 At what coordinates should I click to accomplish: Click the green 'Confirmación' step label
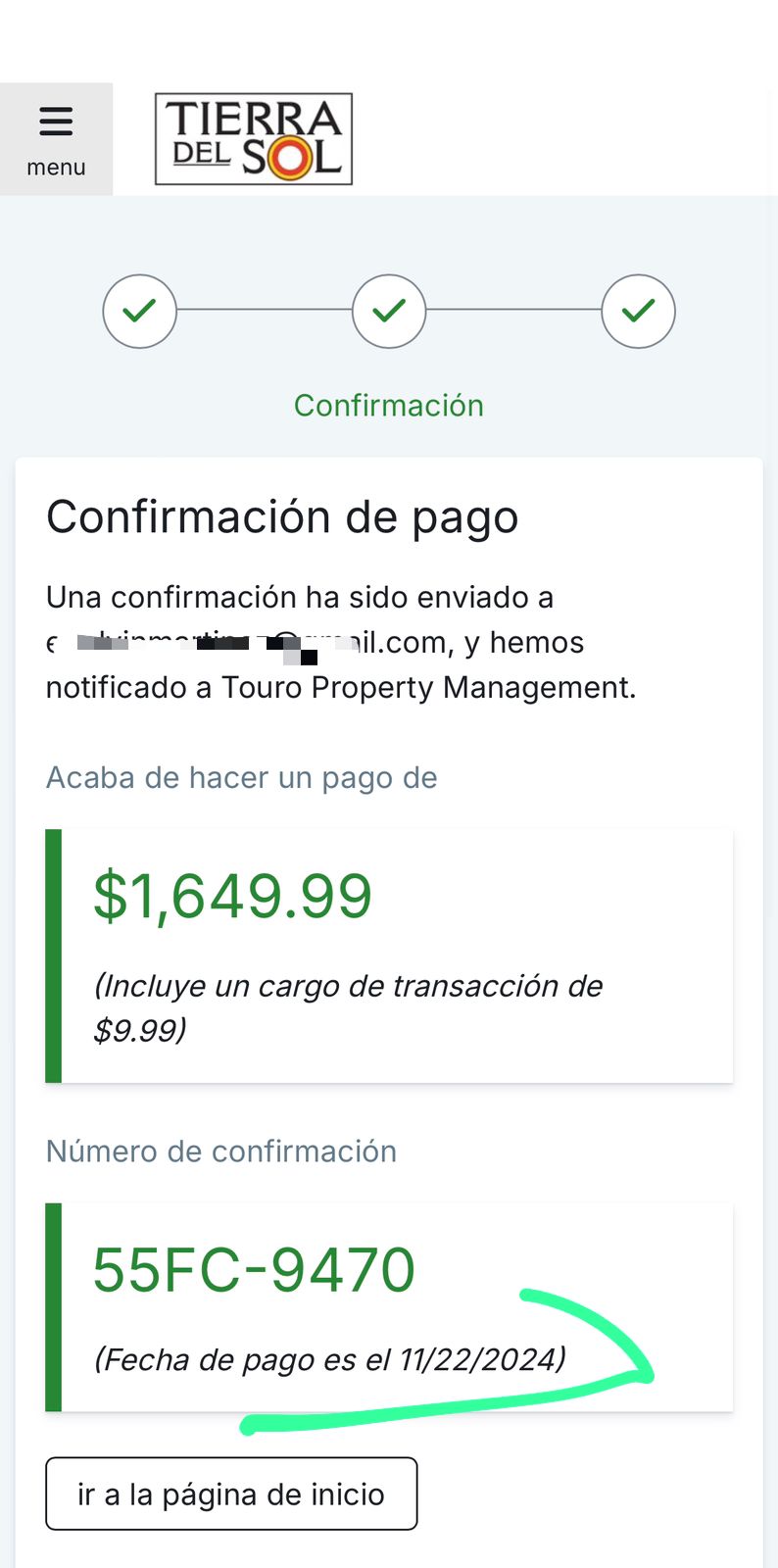(389, 406)
